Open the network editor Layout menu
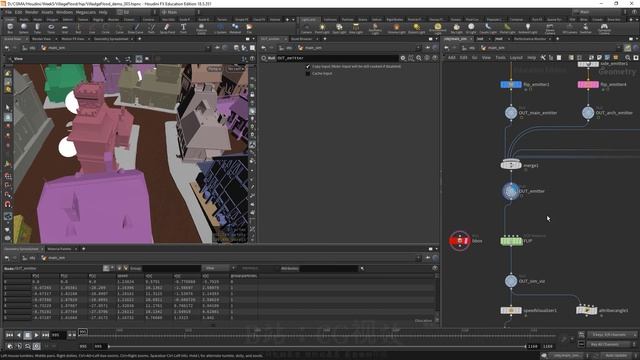 (516, 58)
